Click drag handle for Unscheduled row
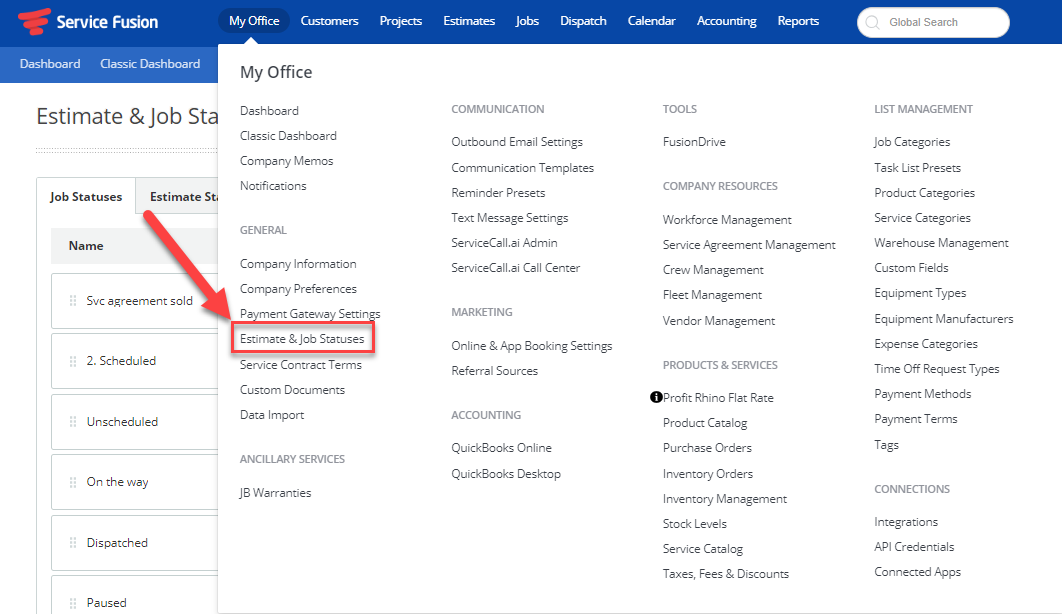The image size is (1062, 614). tap(72, 422)
